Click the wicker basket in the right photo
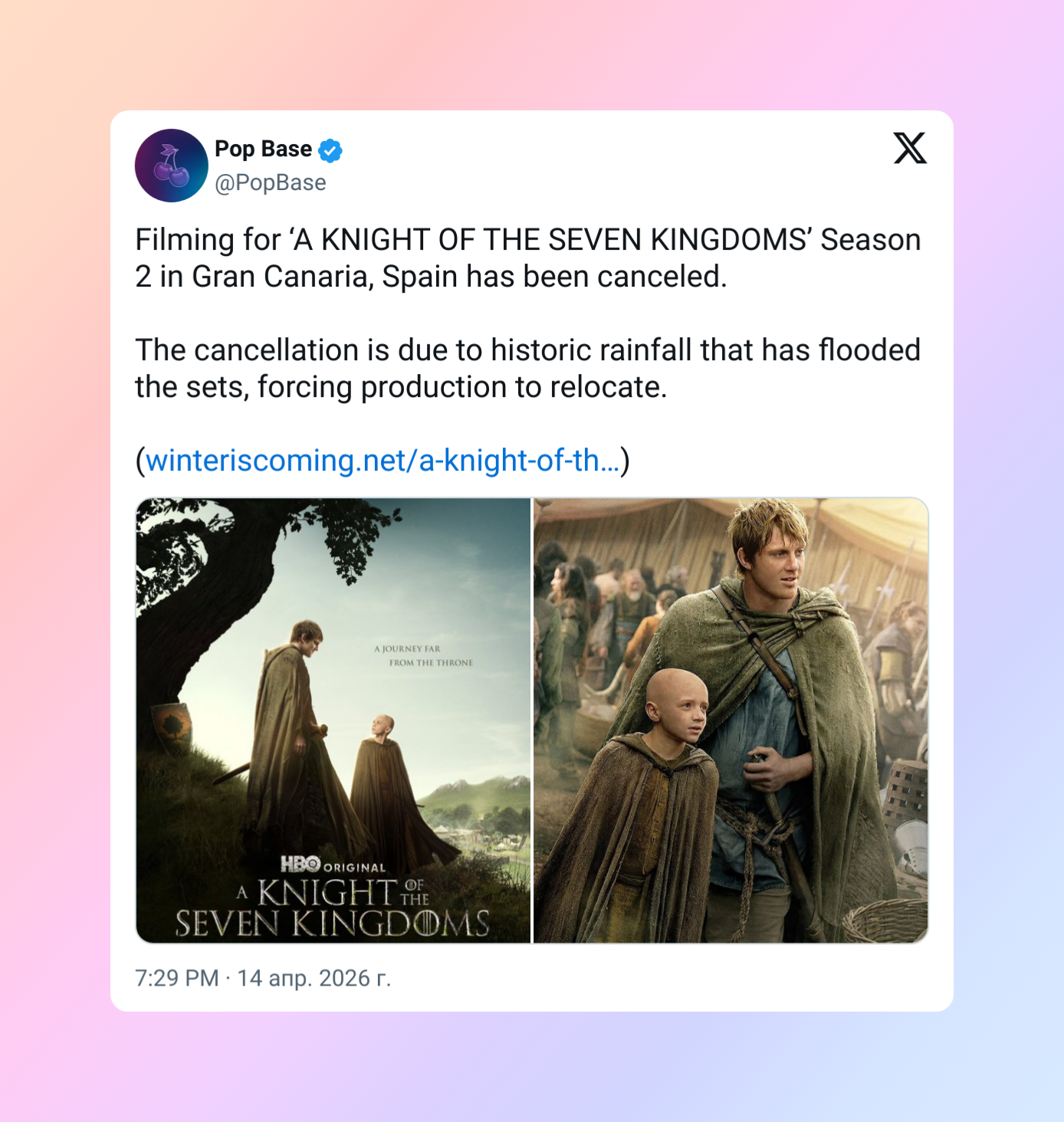1064x1122 pixels. click(x=887, y=920)
